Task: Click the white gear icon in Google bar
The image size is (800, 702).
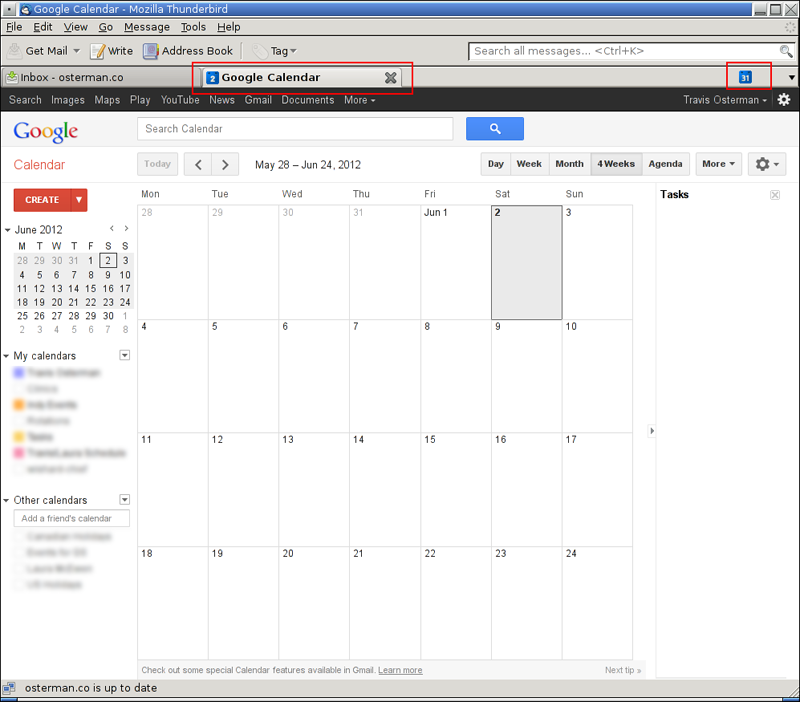Action: 784,99
